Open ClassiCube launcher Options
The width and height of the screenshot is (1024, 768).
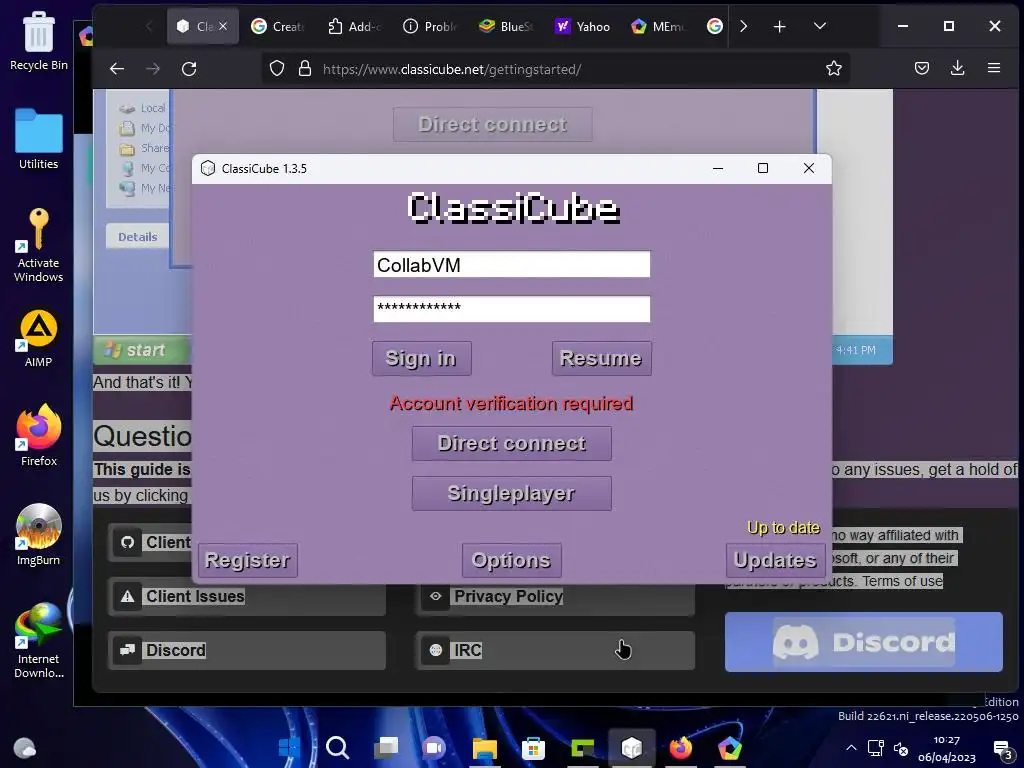click(x=511, y=560)
